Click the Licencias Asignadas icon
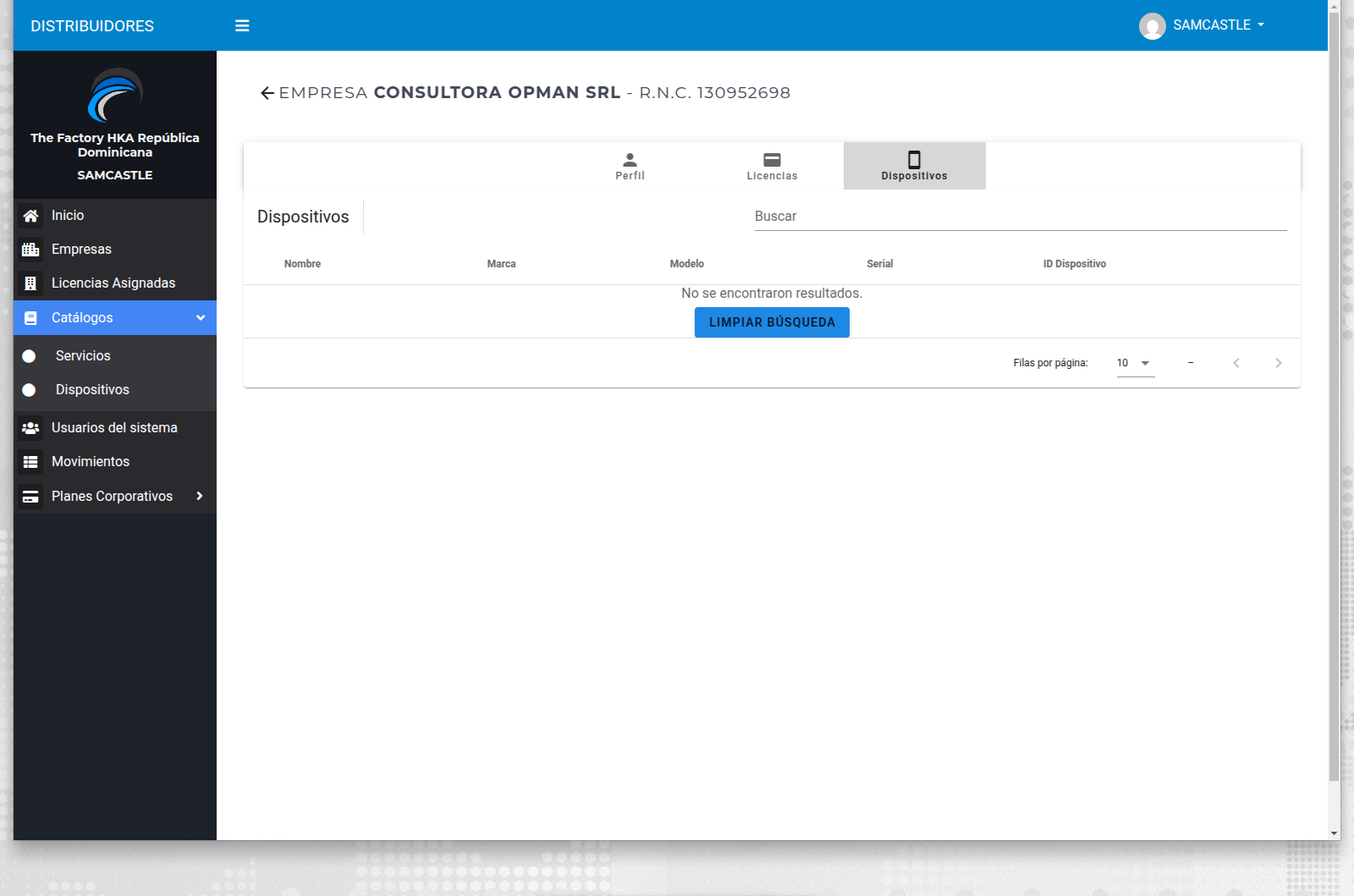The image size is (1354, 896). (30, 283)
